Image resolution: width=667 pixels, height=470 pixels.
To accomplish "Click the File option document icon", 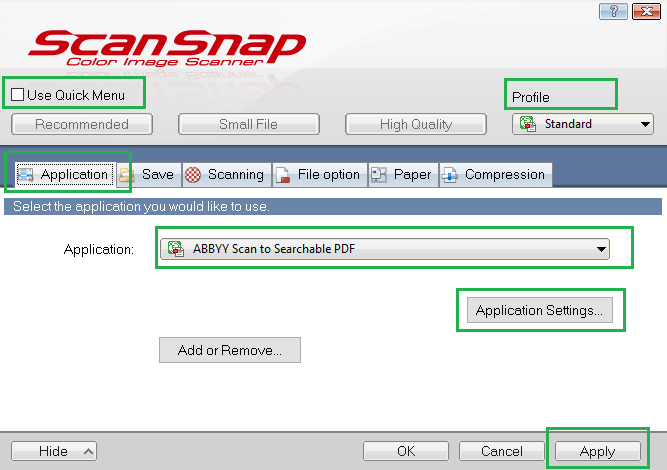I will pos(283,175).
